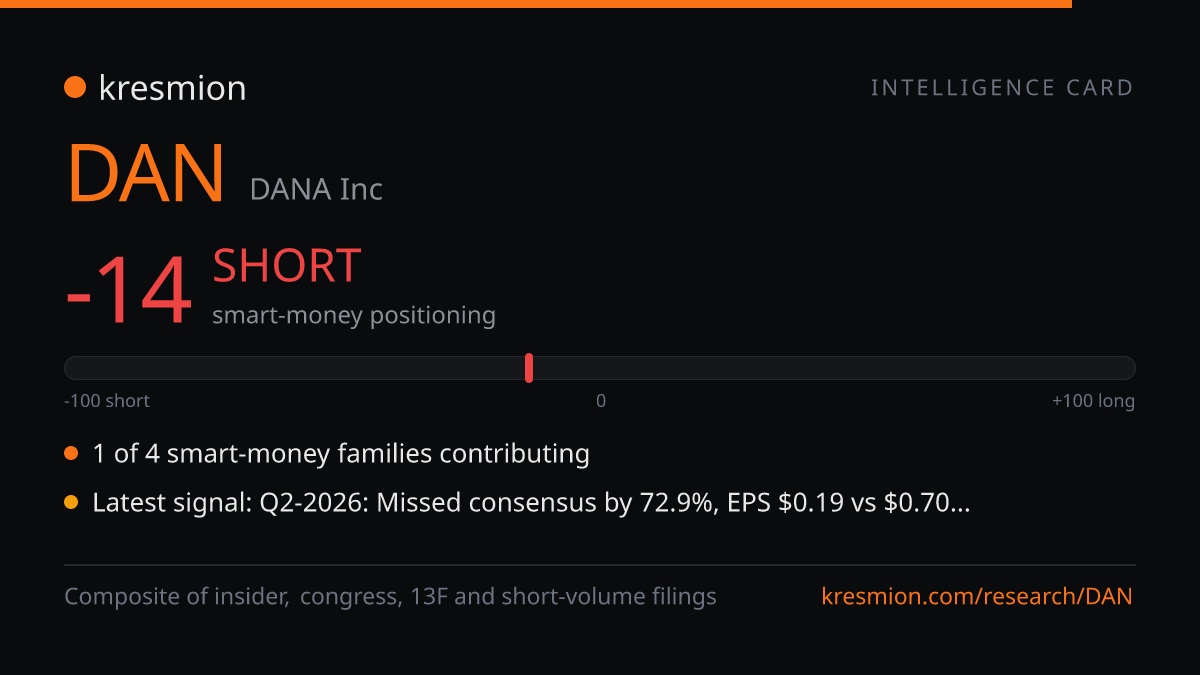Click the composite filings description footer
1200x675 pixels.
coord(390,597)
